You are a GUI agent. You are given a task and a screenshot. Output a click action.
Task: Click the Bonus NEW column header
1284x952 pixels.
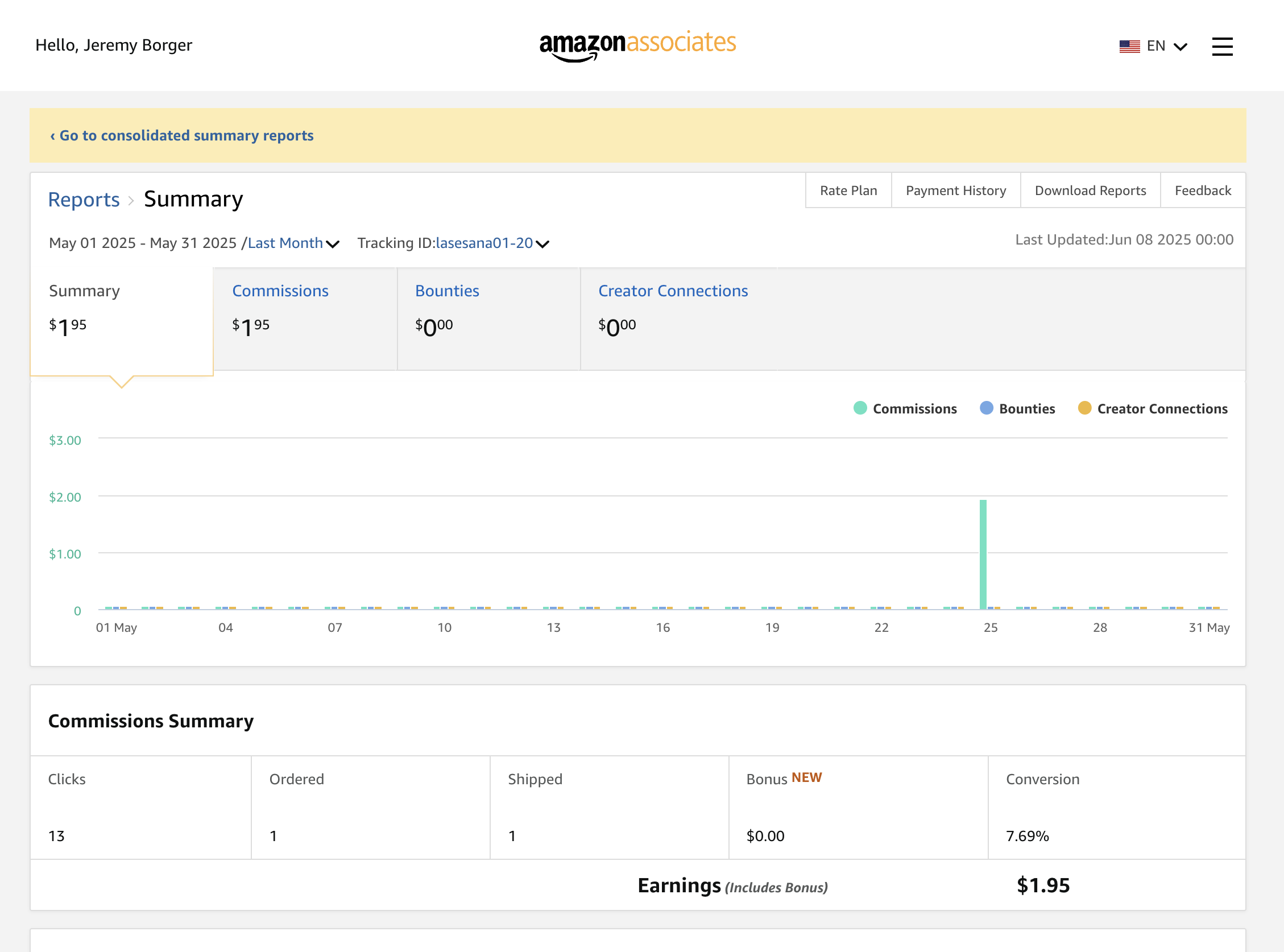(784, 779)
